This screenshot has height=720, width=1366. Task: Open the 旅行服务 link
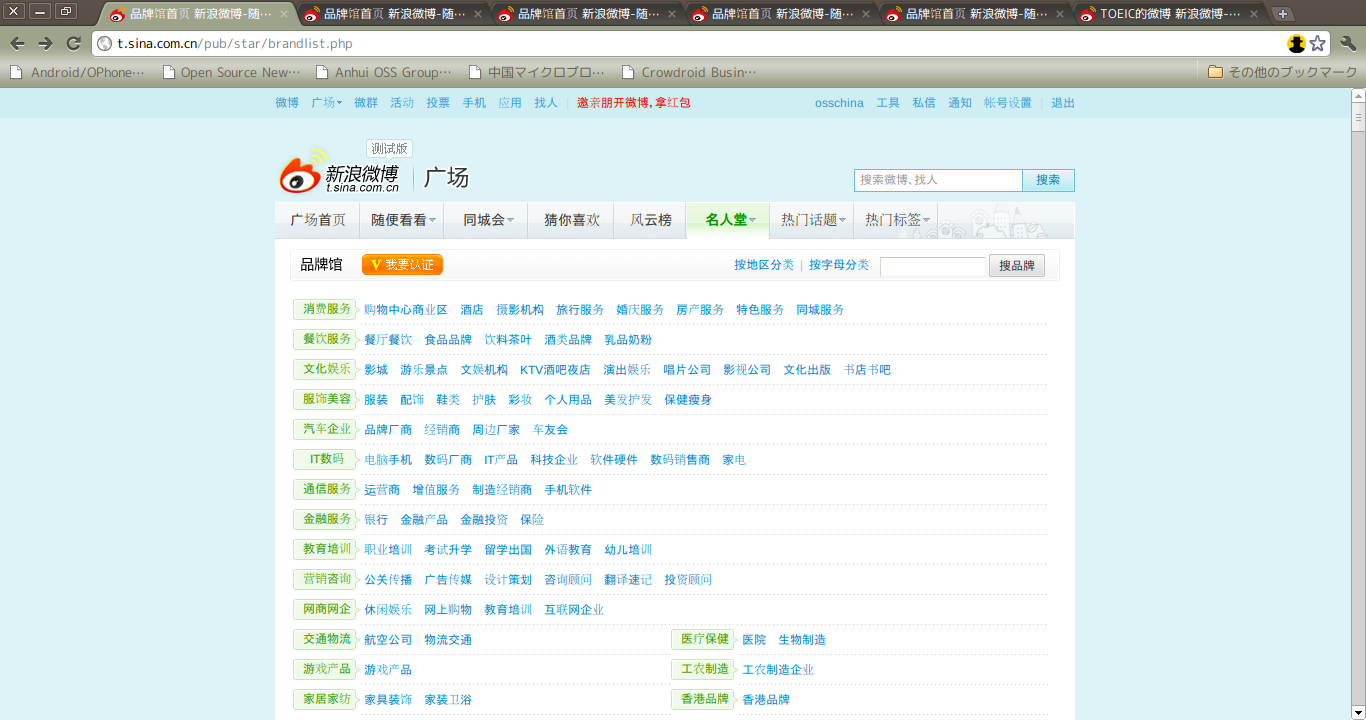pos(580,310)
